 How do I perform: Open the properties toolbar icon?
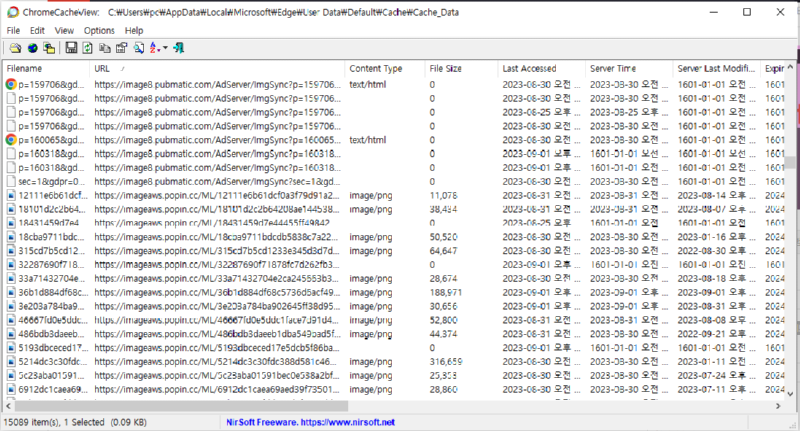pyautogui.click(x=121, y=48)
